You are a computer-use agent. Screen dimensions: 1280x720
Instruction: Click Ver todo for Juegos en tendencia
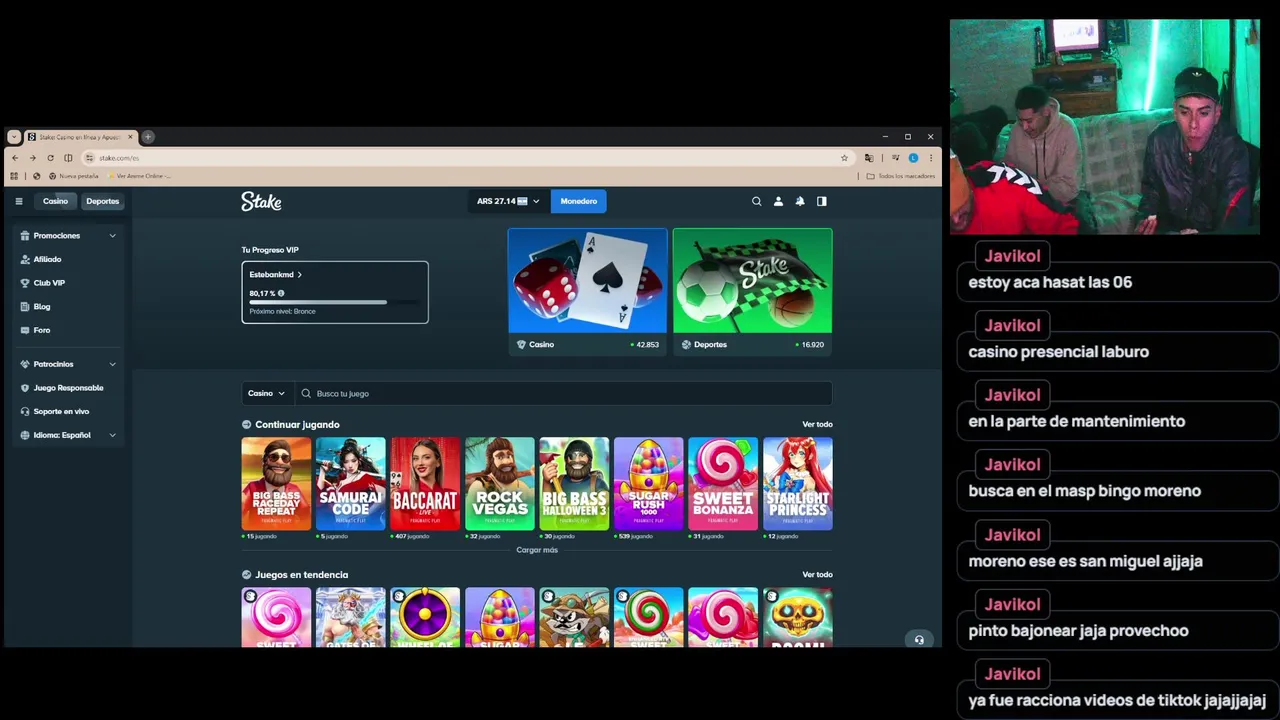pyautogui.click(x=817, y=574)
